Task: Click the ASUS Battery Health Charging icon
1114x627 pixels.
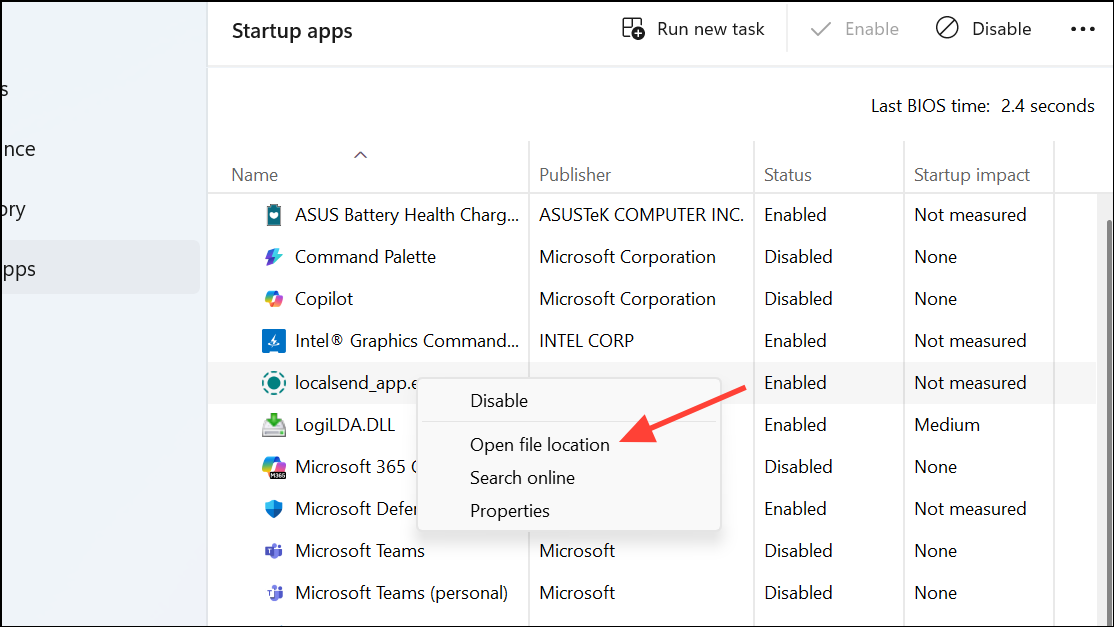Action: coord(274,214)
